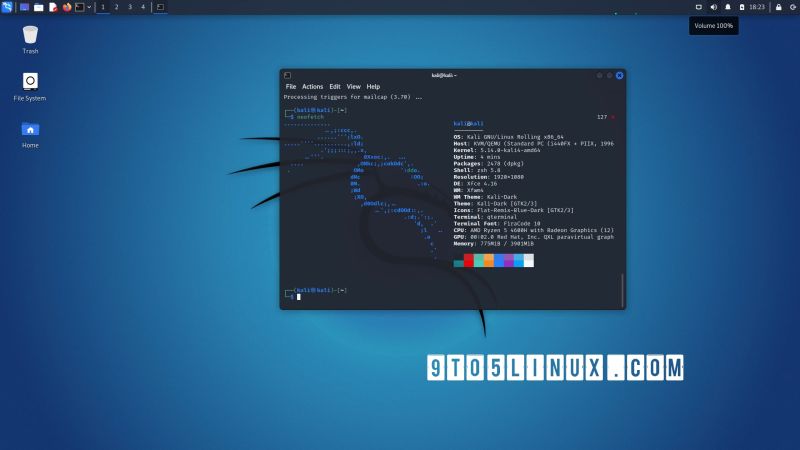Click the terminal vertical scrollbar
The width and height of the screenshot is (800, 450).
click(x=622, y=290)
